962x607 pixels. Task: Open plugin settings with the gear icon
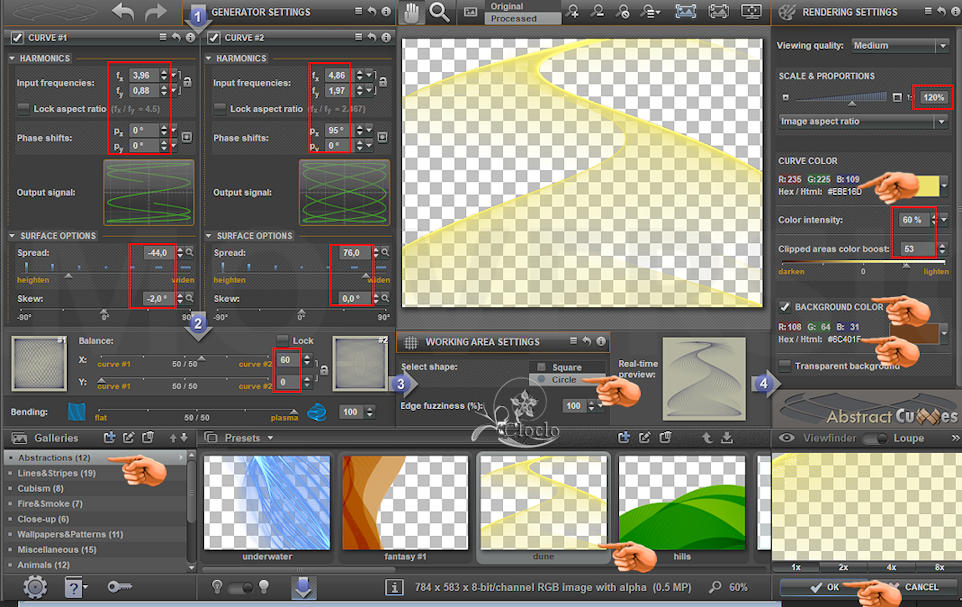[x=35, y=587]
